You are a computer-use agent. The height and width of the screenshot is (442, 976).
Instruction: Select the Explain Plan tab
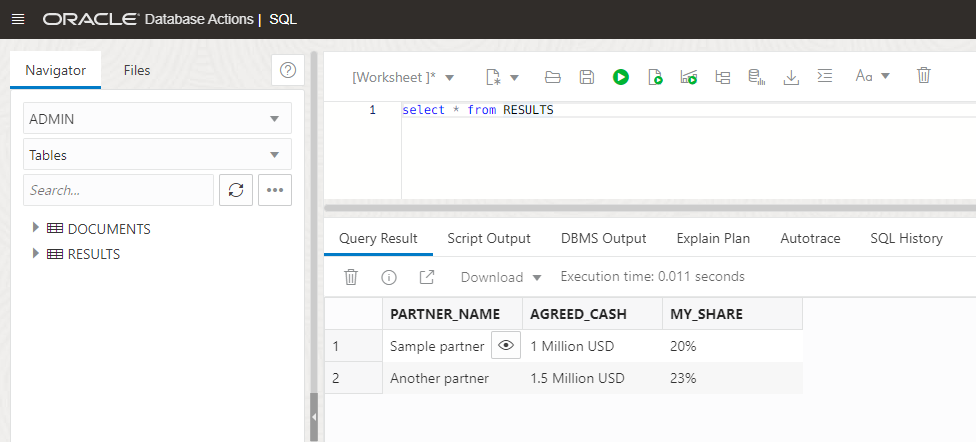click(713, 238)
